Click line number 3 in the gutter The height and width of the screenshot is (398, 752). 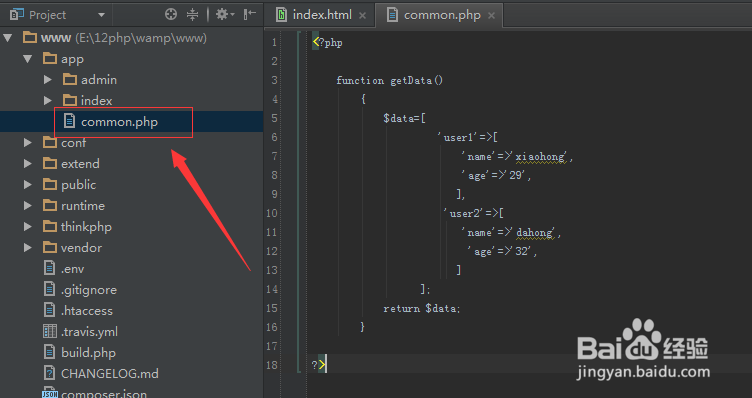coord(274,80)
